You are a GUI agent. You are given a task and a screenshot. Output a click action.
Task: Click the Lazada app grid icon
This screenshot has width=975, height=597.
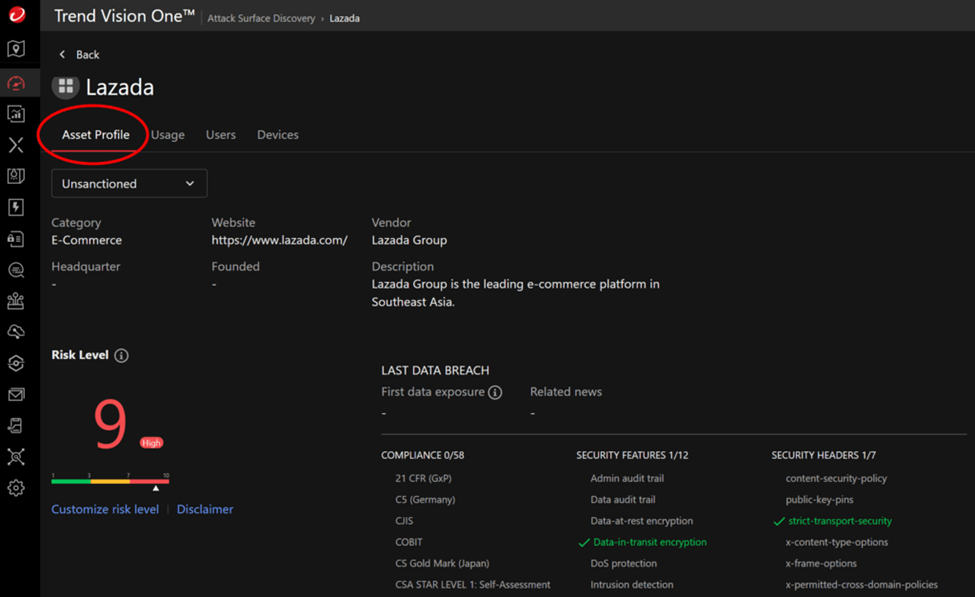(x=65, y=86)
